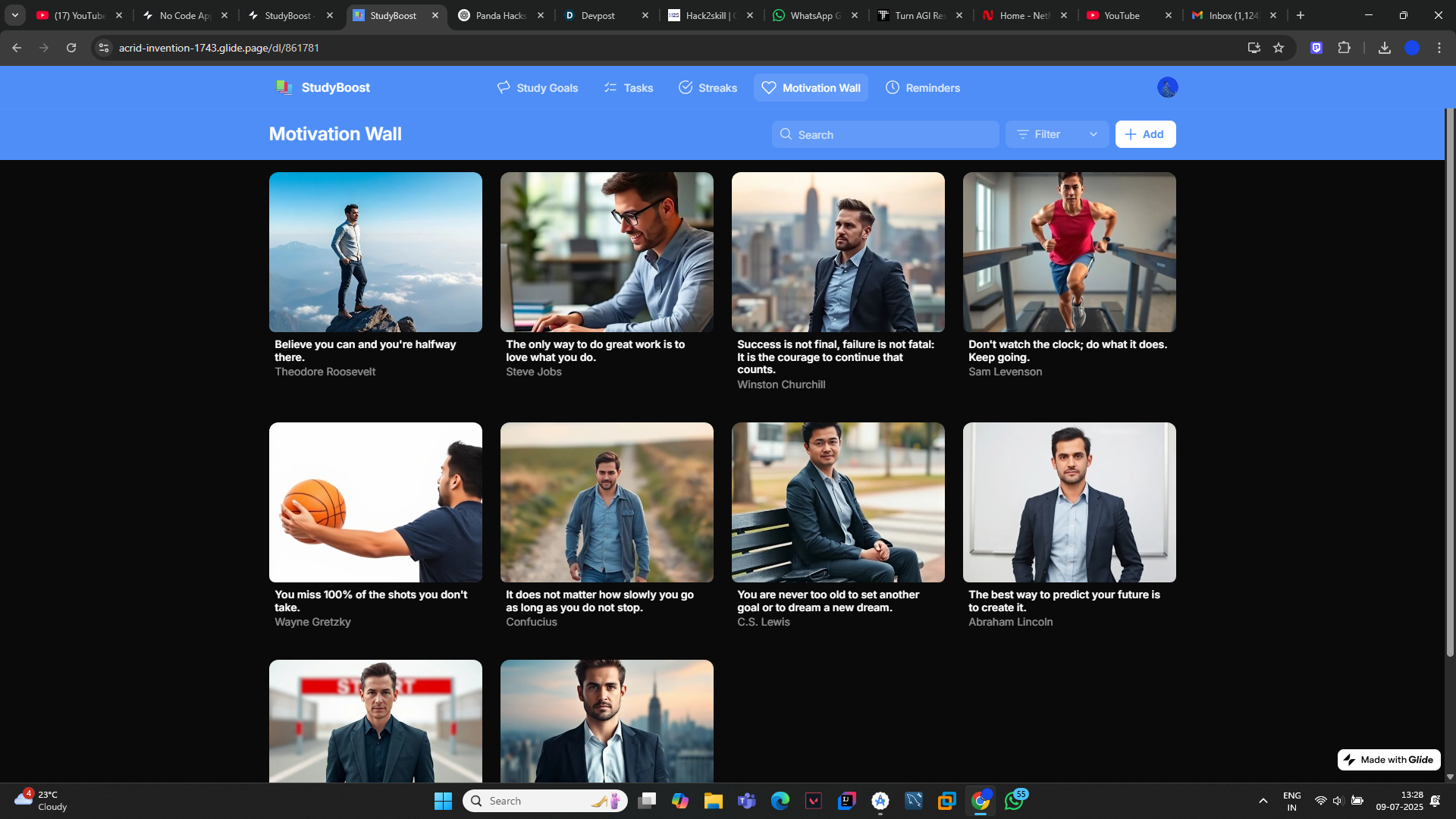Open the tab search chevron in Chrome
Image resolution: width=1456 pixels, height=819 pixels.
14,15
